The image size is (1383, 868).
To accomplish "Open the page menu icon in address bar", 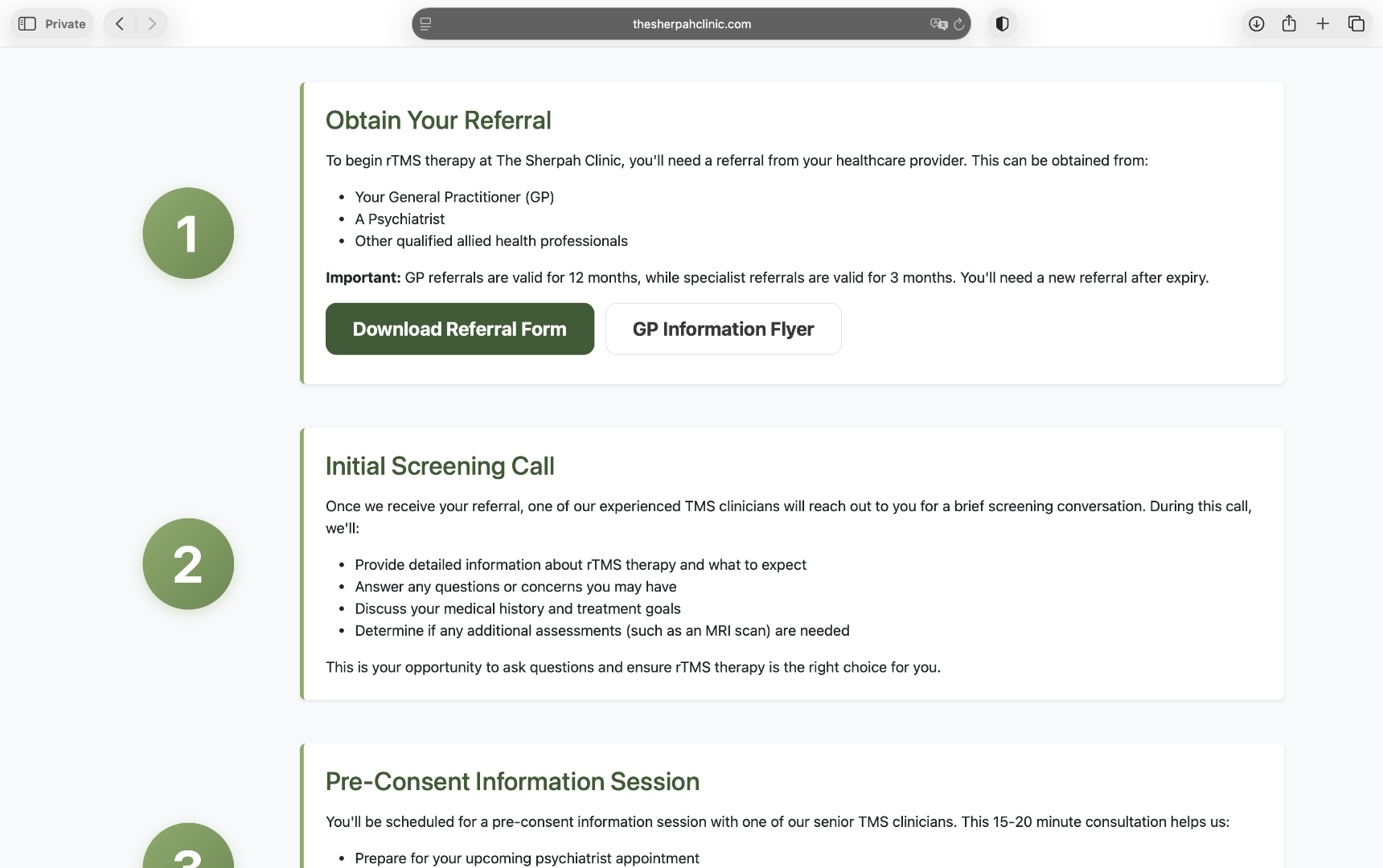I will (x=426, y=24).
